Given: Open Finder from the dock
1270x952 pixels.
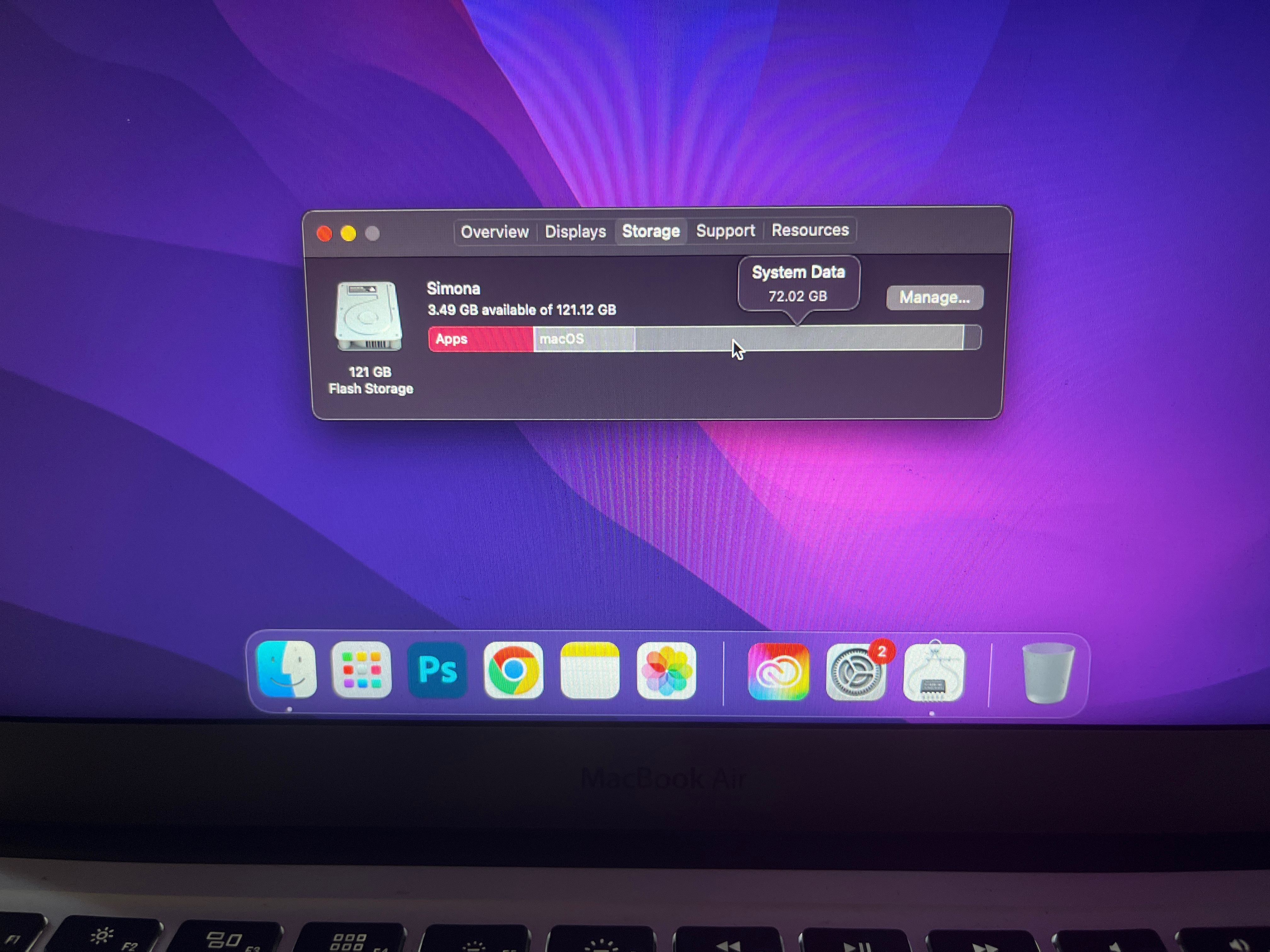Looking at the screenshot, I should click(286, 670).
